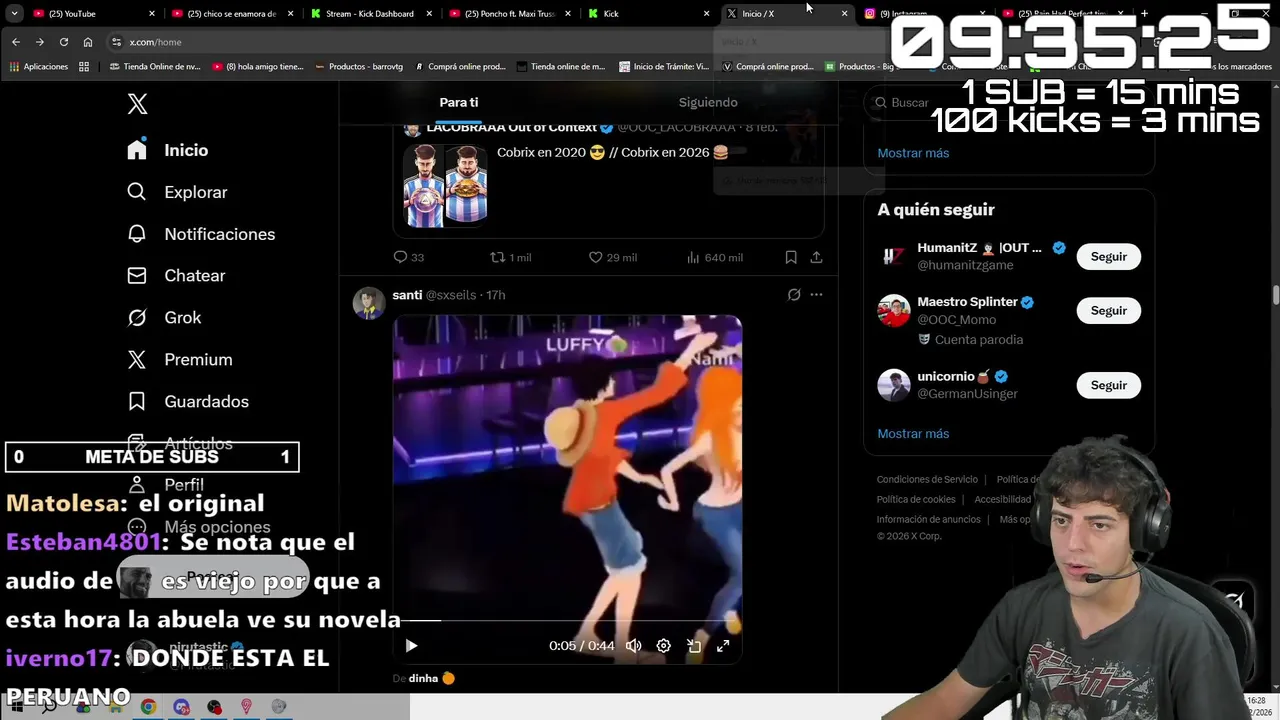Image resolution: width=1280 pixels, height=720 pixels.
Task: Follow HumanitZ account
Action: [x=1108, y=257]
